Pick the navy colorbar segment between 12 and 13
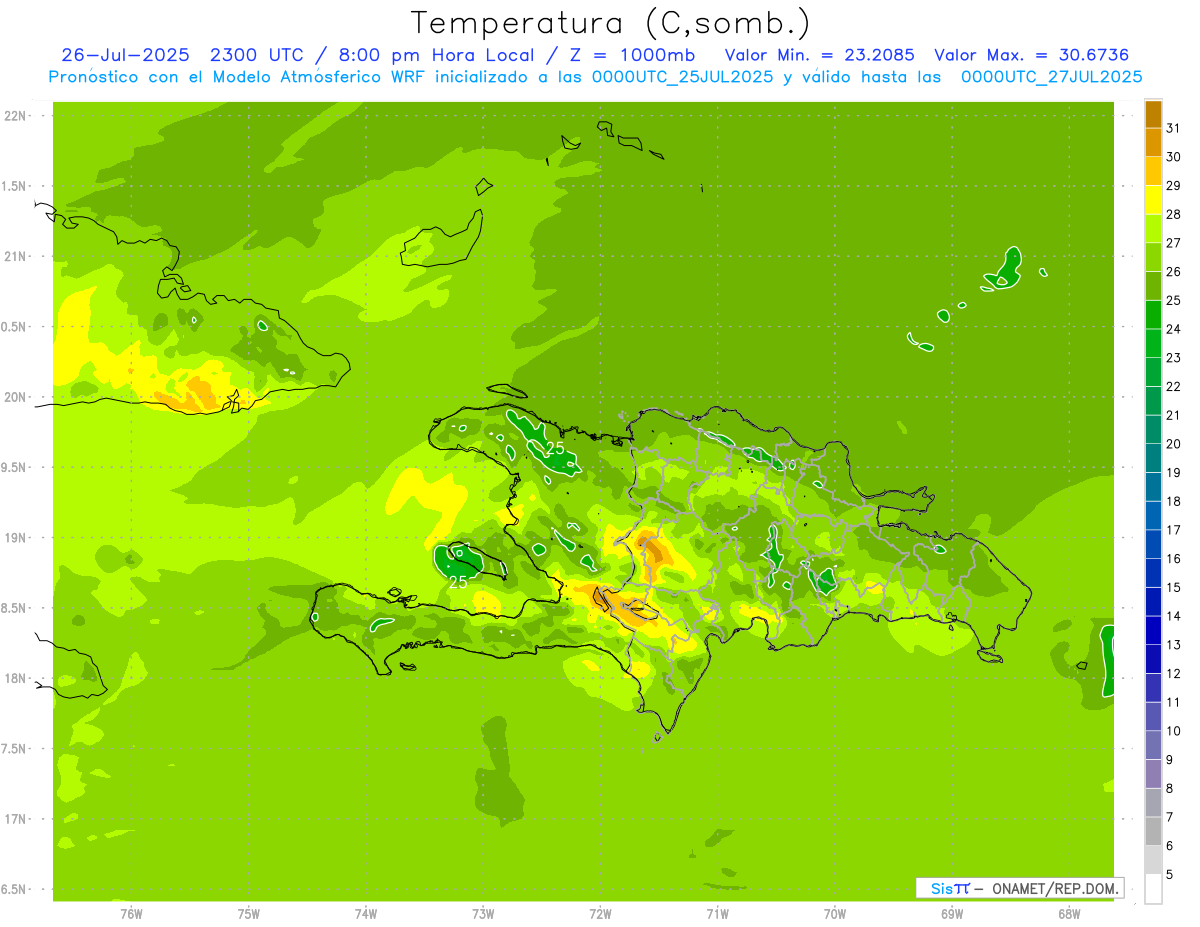 point(1153,659)
